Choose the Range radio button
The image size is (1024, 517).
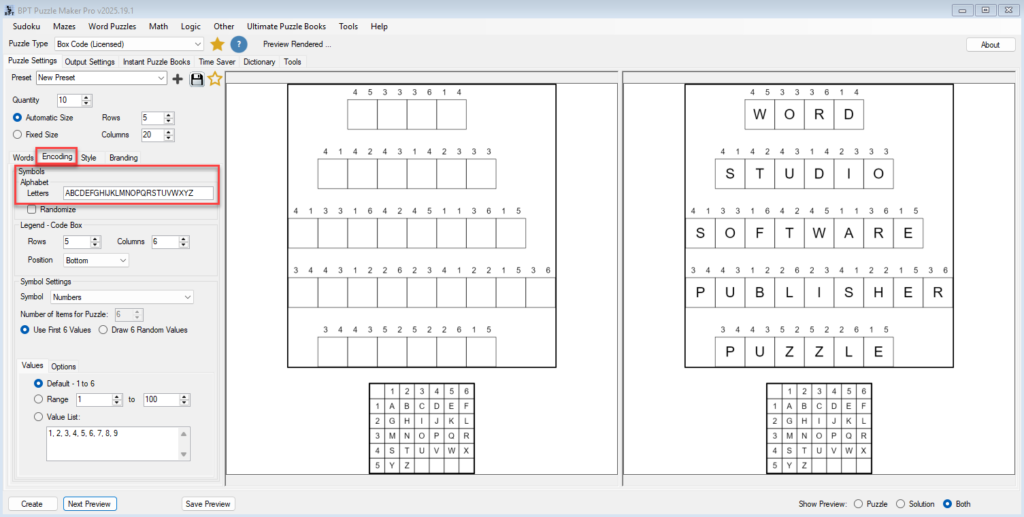coord(39,399)
